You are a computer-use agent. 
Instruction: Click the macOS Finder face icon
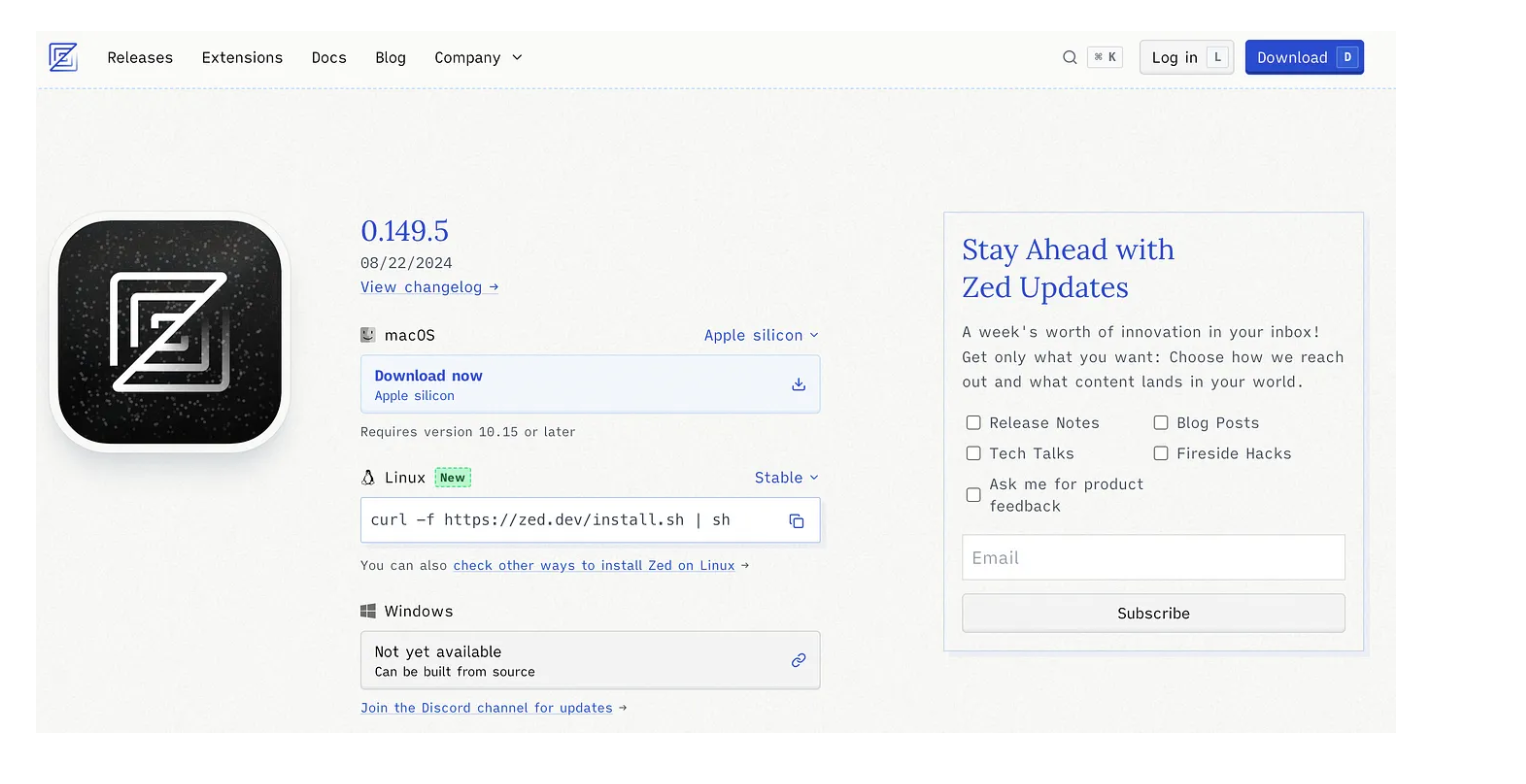[x=368, y=335]
